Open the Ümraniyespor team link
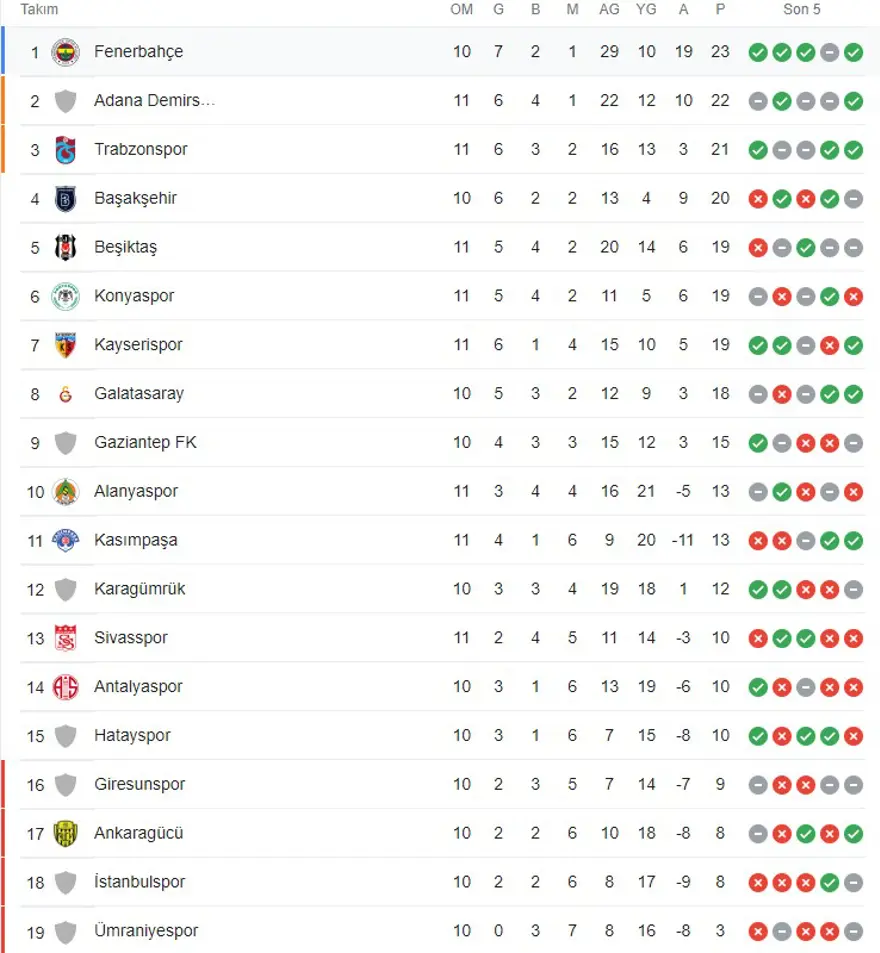880x953 pixels. pos(146,931)
